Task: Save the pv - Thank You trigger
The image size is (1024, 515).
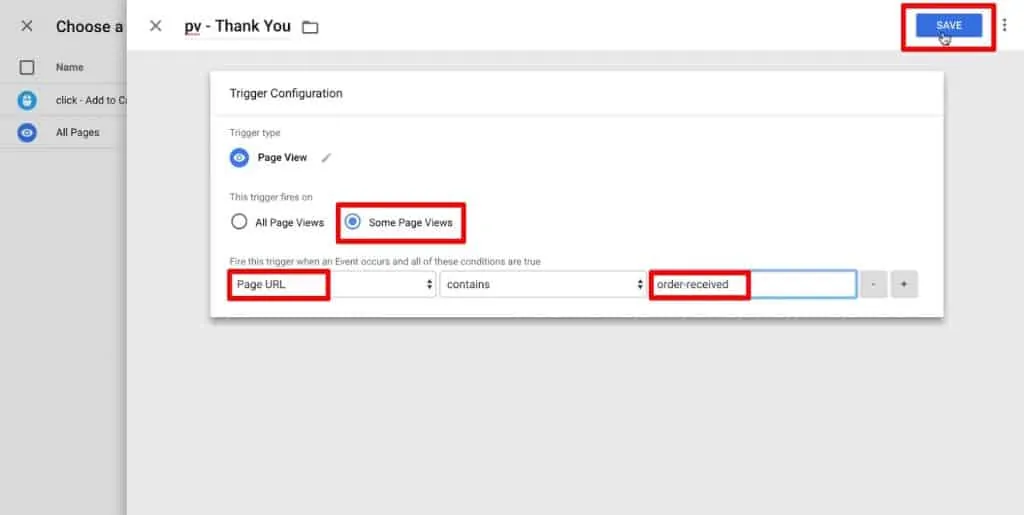Action: point(948,25)
